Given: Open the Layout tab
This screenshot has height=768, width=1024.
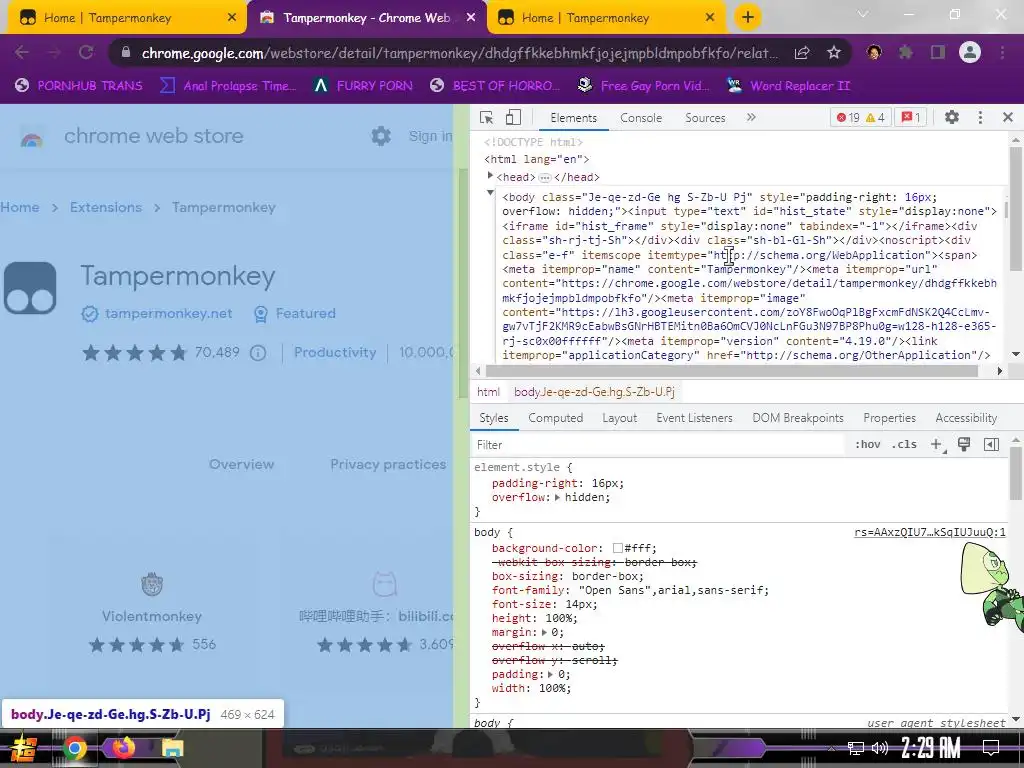Looking at the screenshot, I should point(619,418).
